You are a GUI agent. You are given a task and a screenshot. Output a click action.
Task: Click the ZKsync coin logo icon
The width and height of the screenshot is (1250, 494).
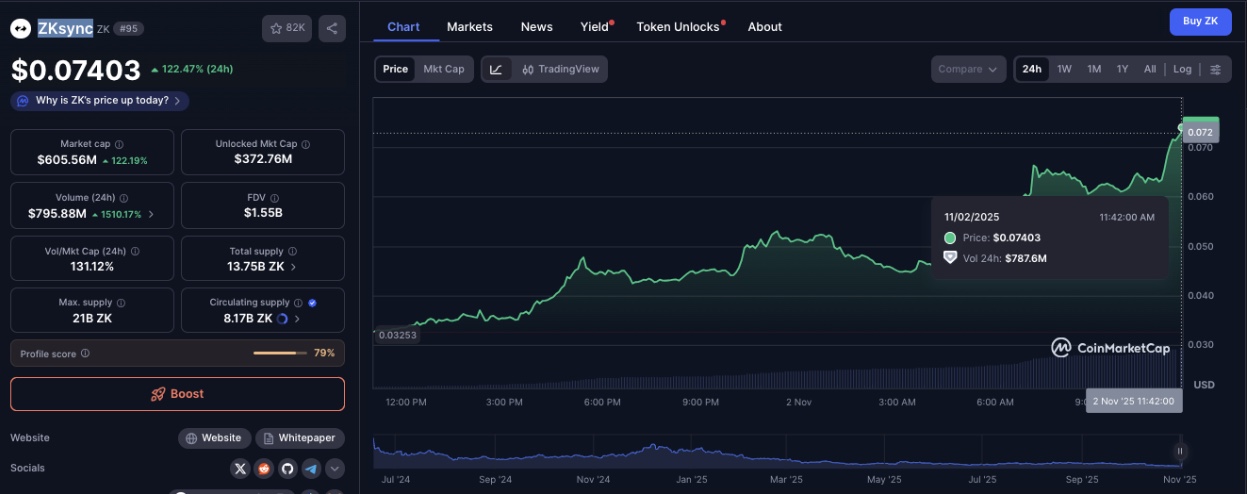coord(21,29)
